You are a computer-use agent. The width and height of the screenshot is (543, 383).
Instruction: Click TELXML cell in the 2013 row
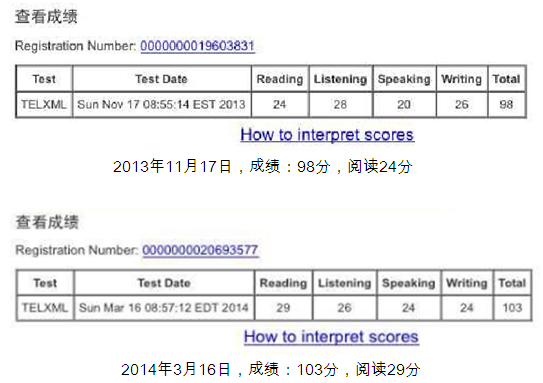44,105
